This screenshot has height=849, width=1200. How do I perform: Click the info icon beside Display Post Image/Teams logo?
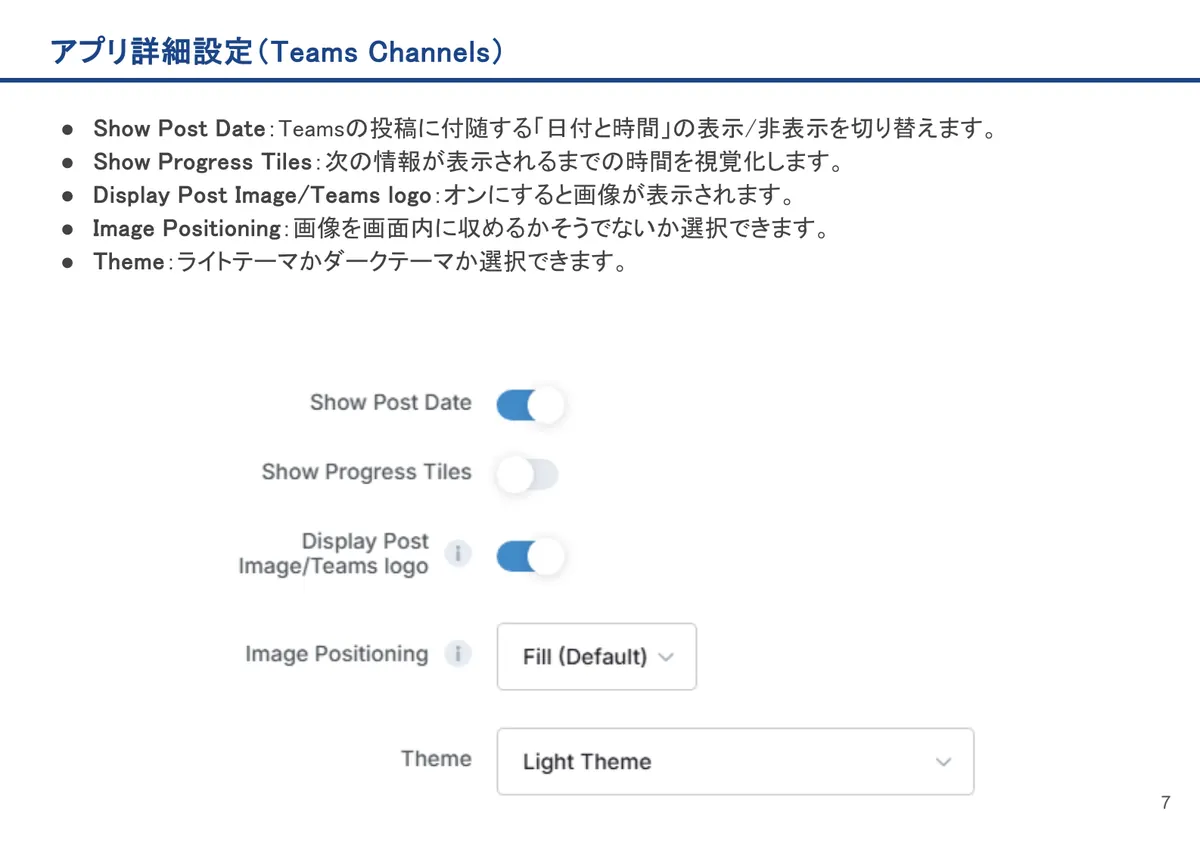pyautogui.click(x=458, y=553)
